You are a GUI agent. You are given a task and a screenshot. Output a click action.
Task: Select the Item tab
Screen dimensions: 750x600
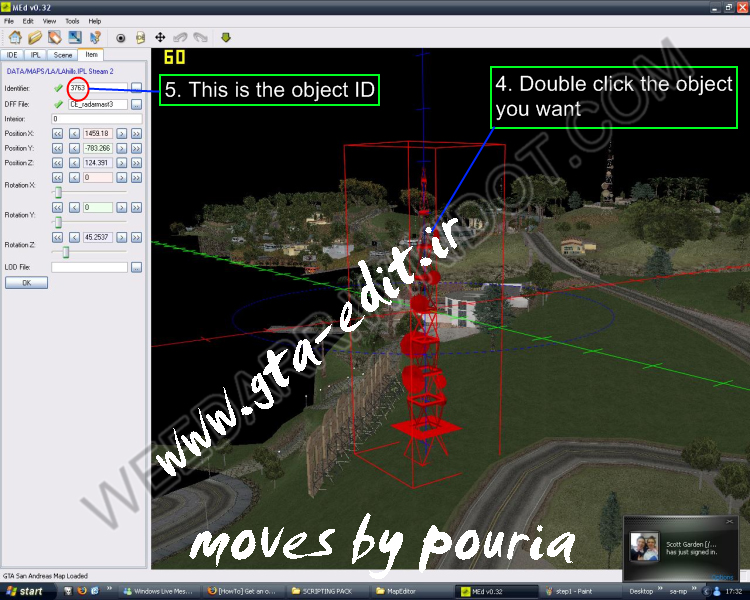(91, 55)
